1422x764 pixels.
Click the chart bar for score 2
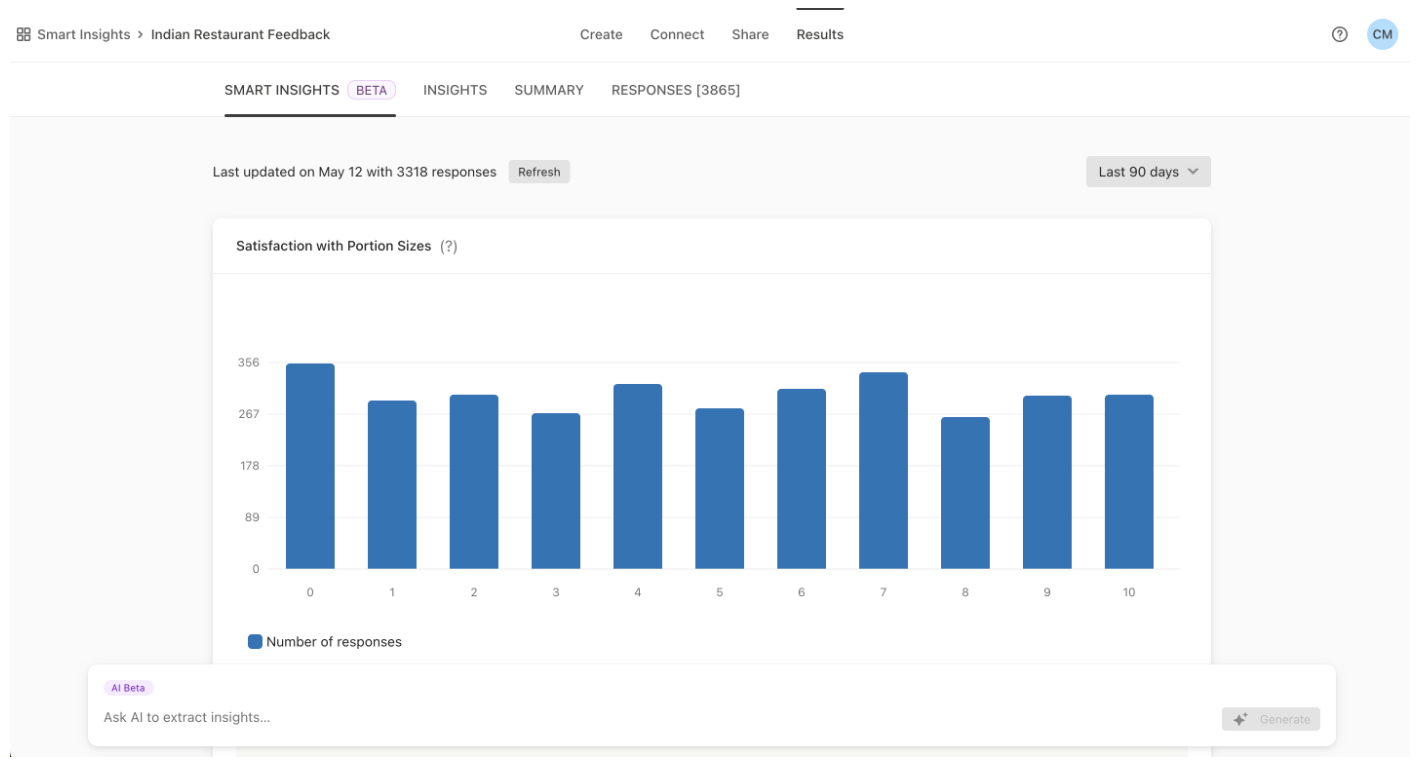click(474, 482)
